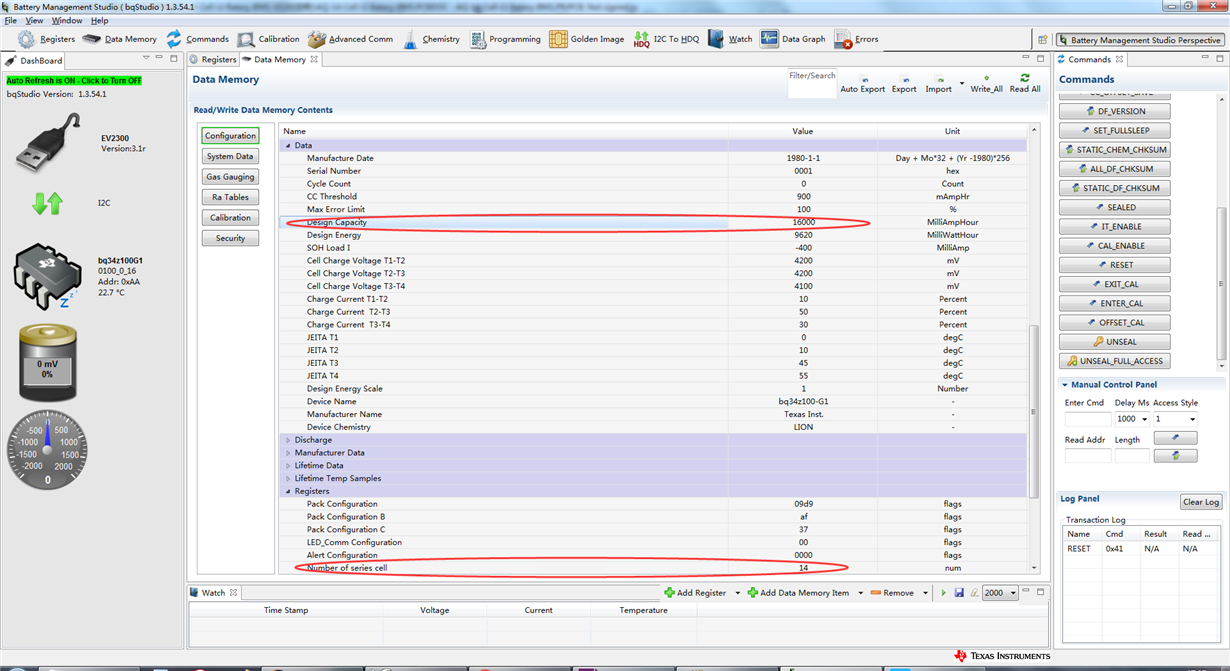Image resolution: width=1230 pixels, height=671 pixels.
Task: Open the Errors toolbar item
Action: [856, 39]
